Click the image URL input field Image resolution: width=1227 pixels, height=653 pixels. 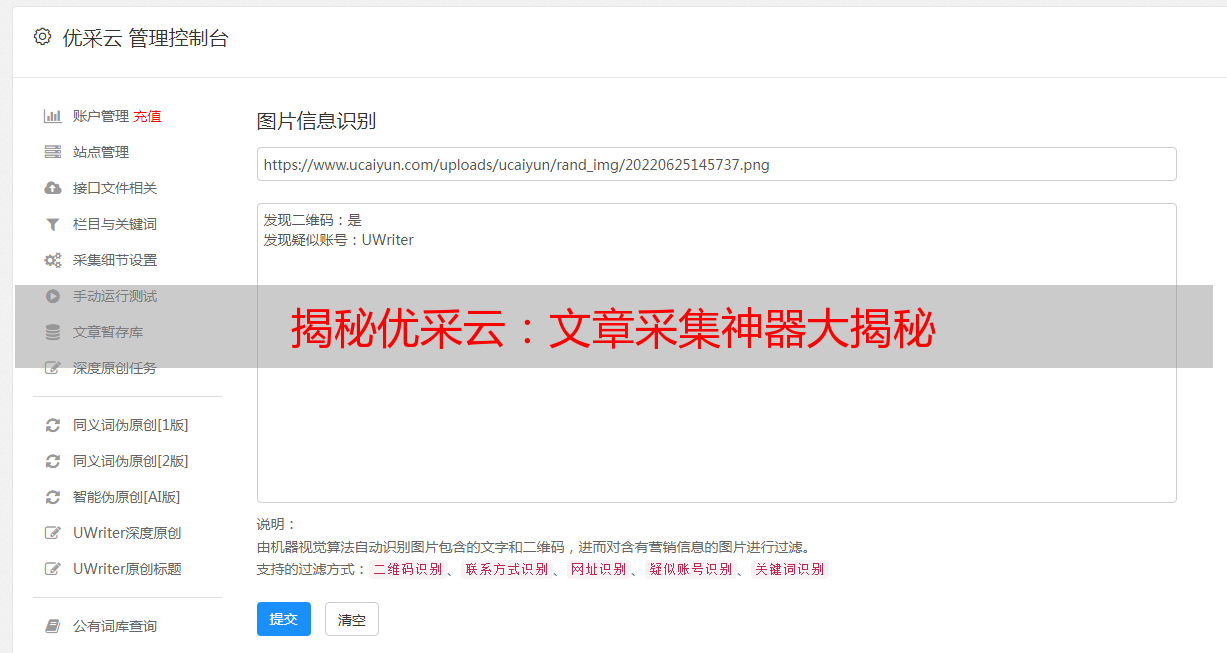click(x=716, y=164)
